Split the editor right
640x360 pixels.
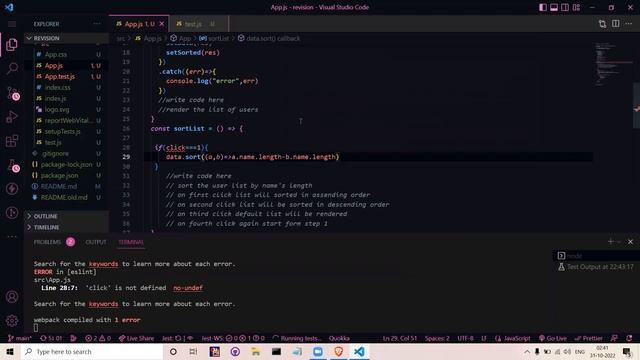pyautogui.click(x=616, y=24)
